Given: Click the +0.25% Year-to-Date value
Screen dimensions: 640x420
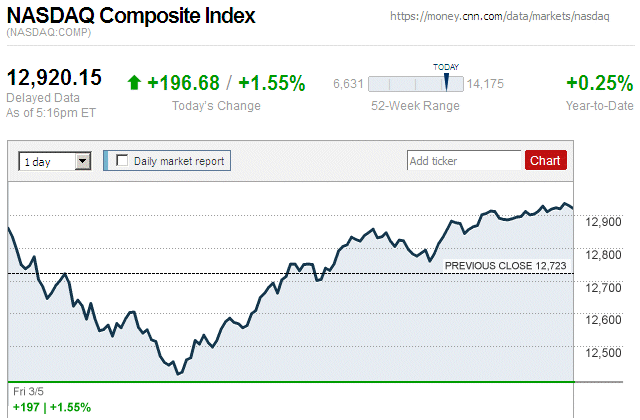Looking at the screenshot, I should (x=599, y=83).
